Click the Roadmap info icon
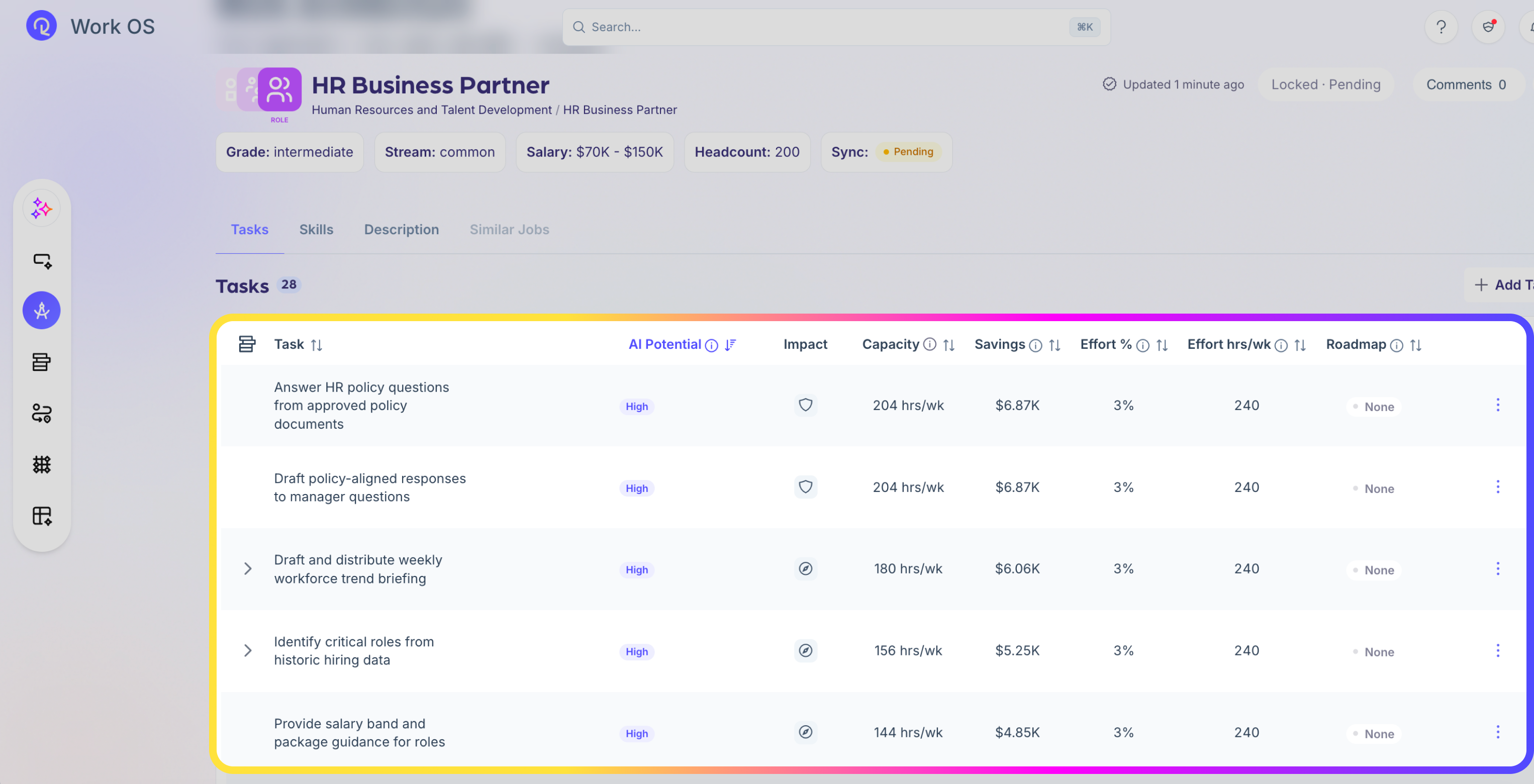Image resolution: width=1534 pixels, height=784 pixels. point(1396,345)
